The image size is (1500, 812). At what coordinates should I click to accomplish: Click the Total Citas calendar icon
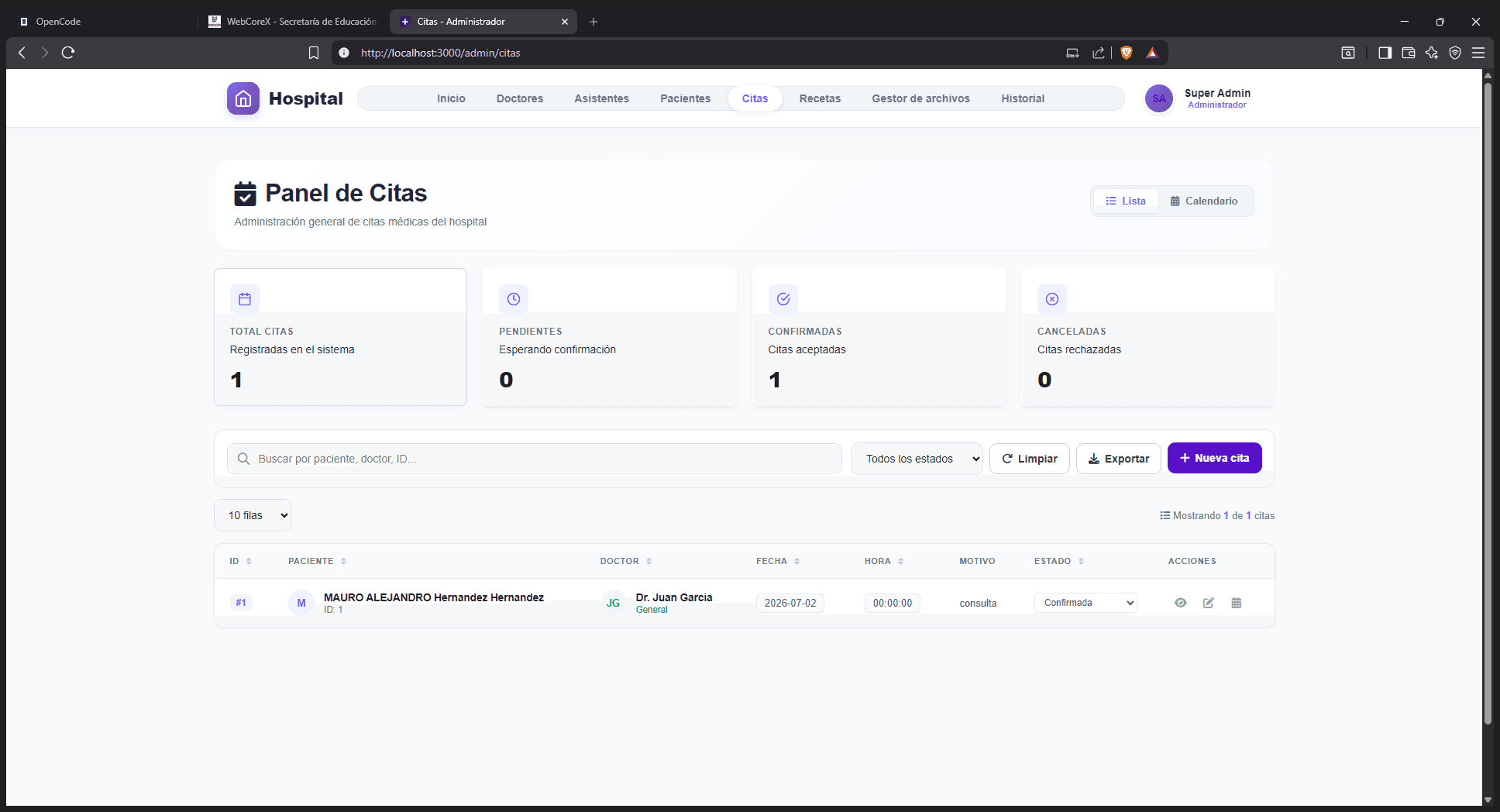245,299
